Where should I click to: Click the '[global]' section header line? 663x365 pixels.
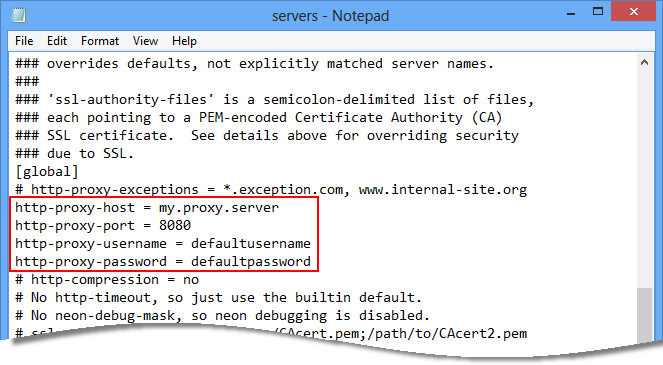pos(47,172)
